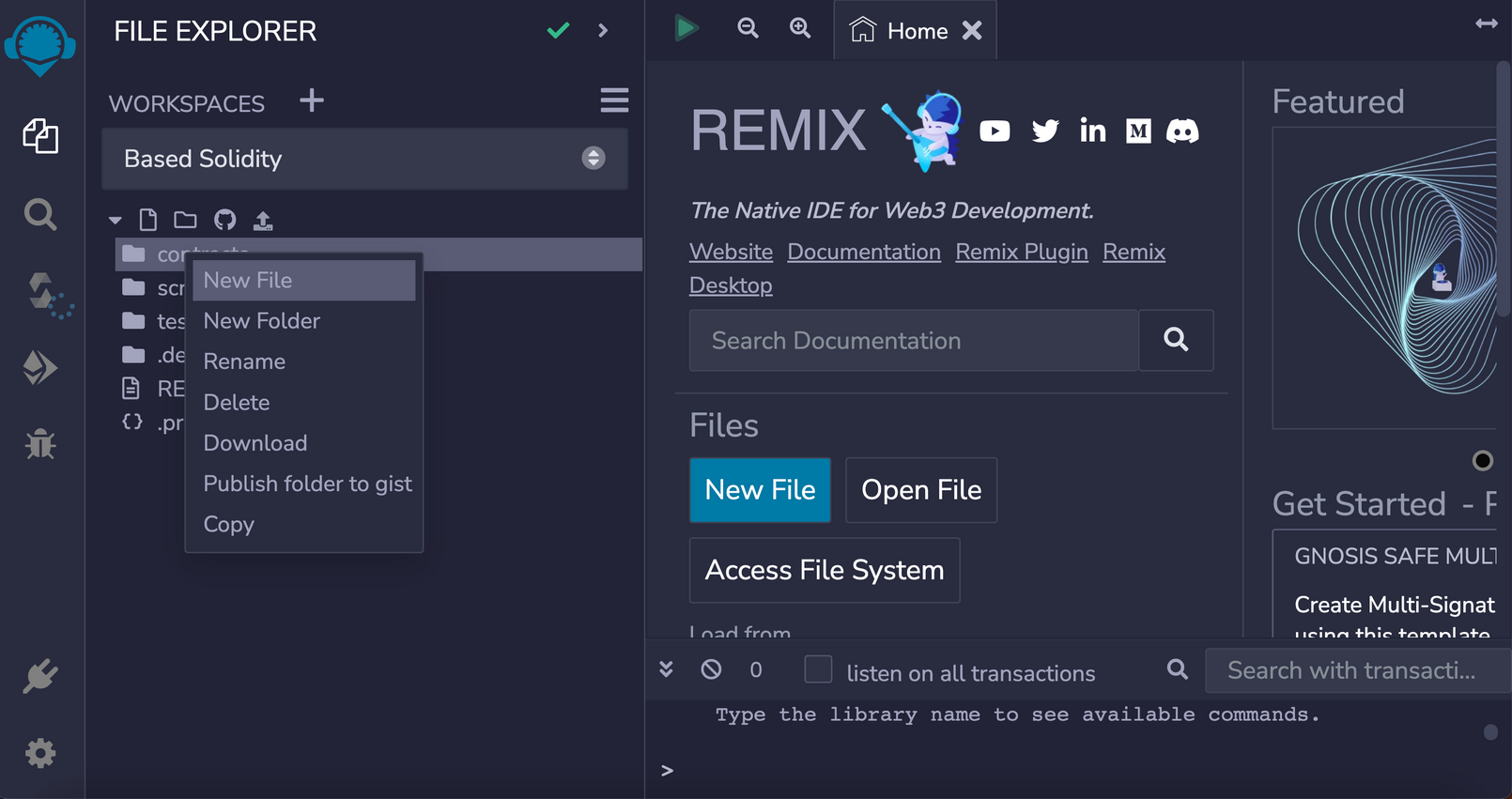Open the Debugger bug icon
The height and width of the screenshot is (799, 1512).
(40, 443)
